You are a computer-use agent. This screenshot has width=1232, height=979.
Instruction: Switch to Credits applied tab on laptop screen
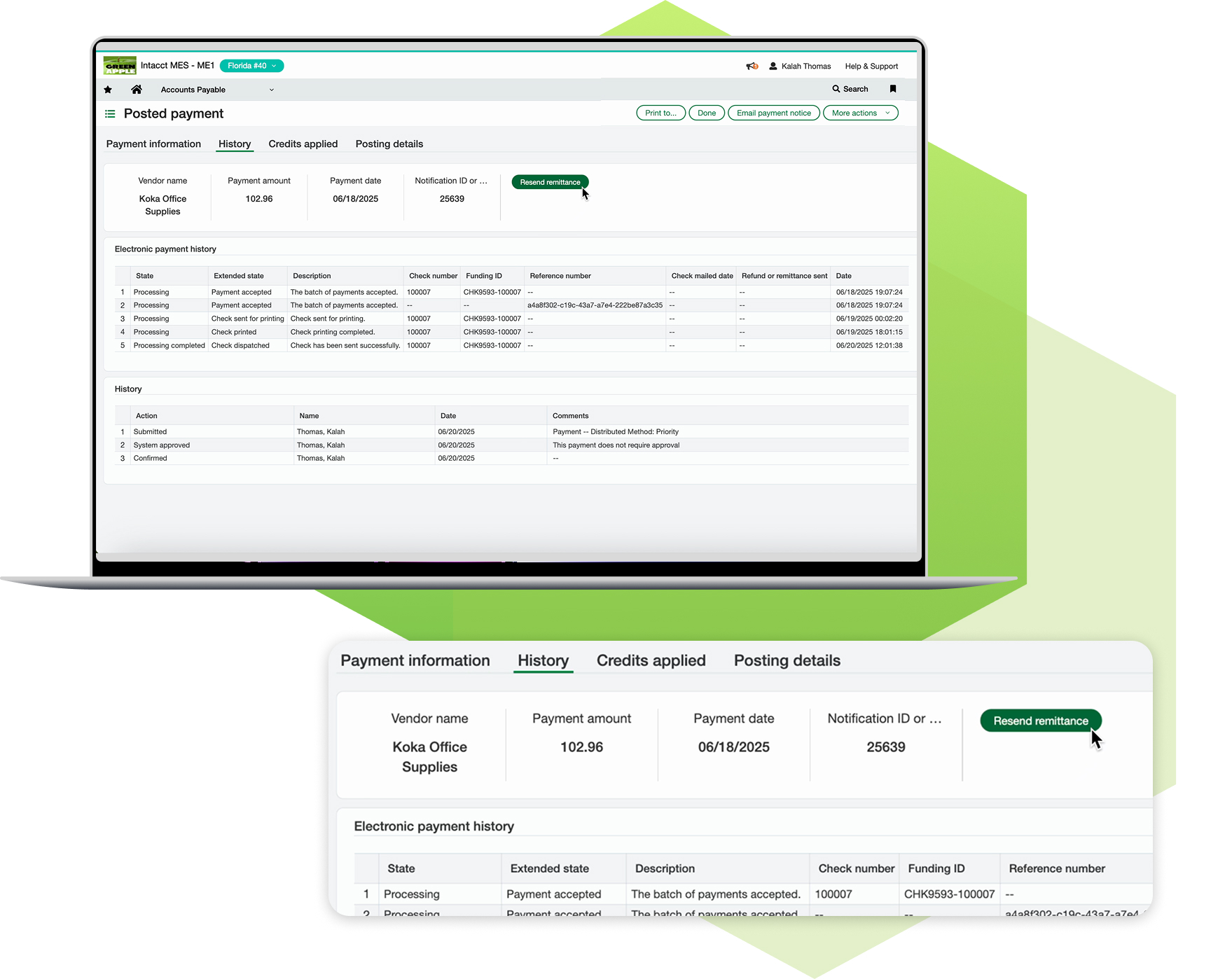(x=303, y=144)
